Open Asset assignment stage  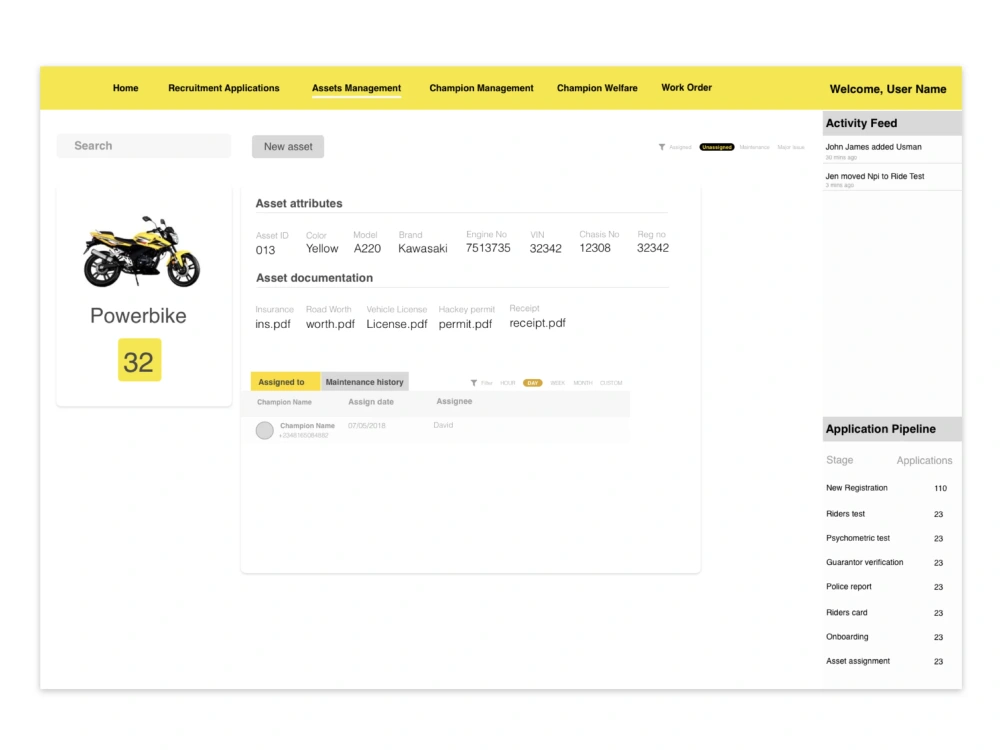(858, 661)
